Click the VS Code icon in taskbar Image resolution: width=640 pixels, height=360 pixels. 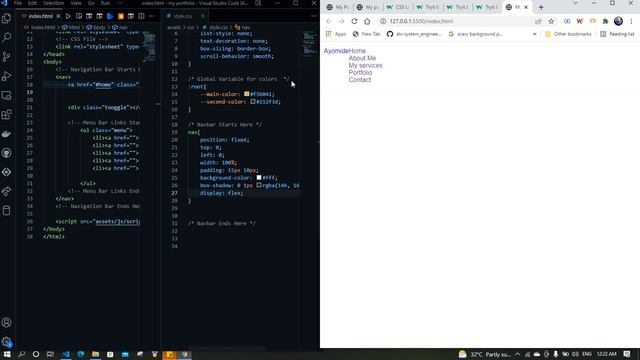[66, 354]
